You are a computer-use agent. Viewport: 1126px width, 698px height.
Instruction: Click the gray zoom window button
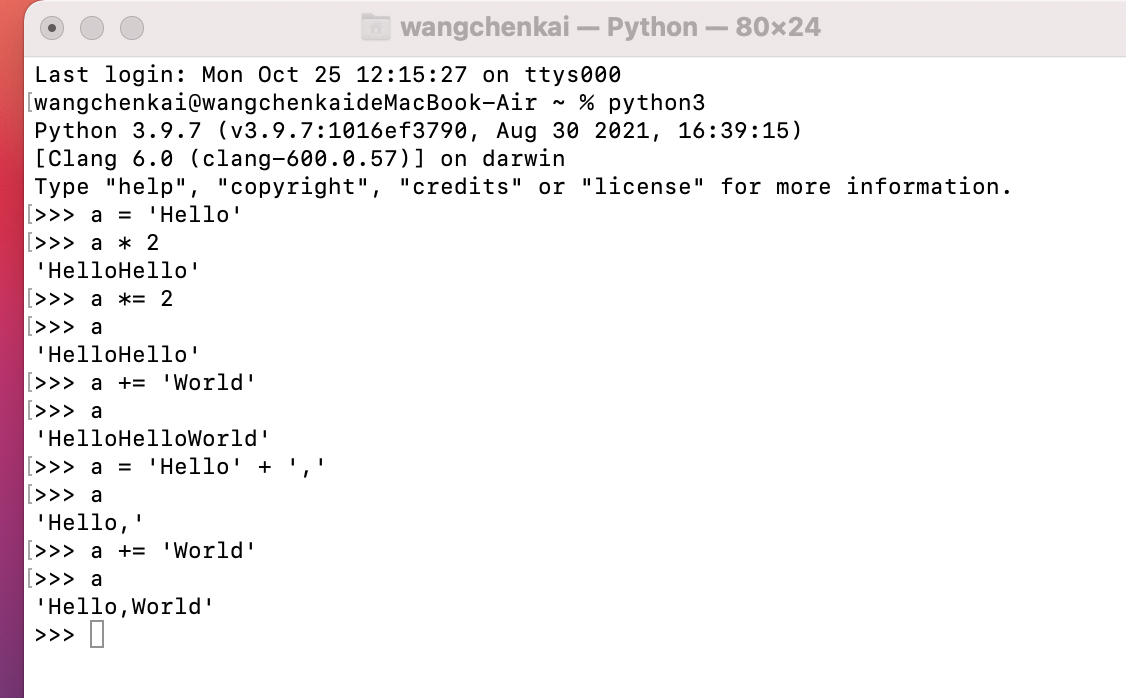click(130, 28)
